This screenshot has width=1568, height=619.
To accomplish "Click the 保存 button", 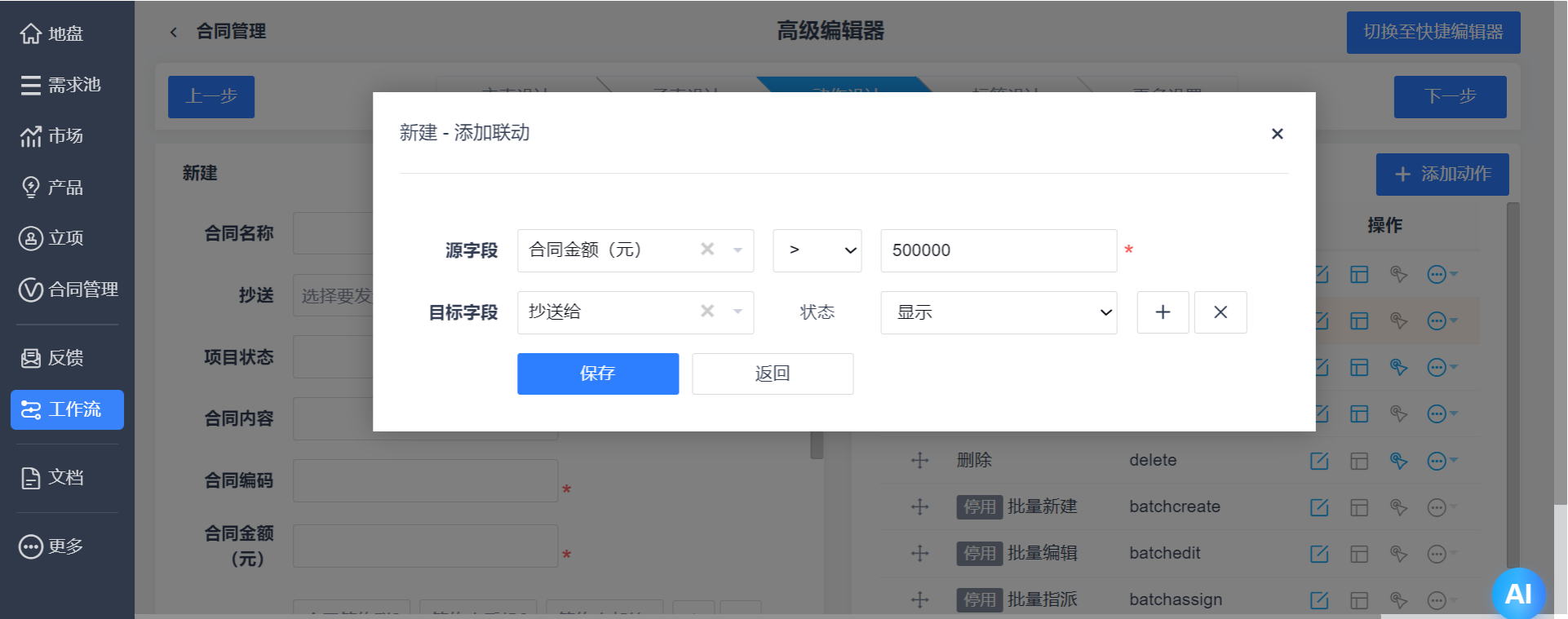I will (597, 374).
